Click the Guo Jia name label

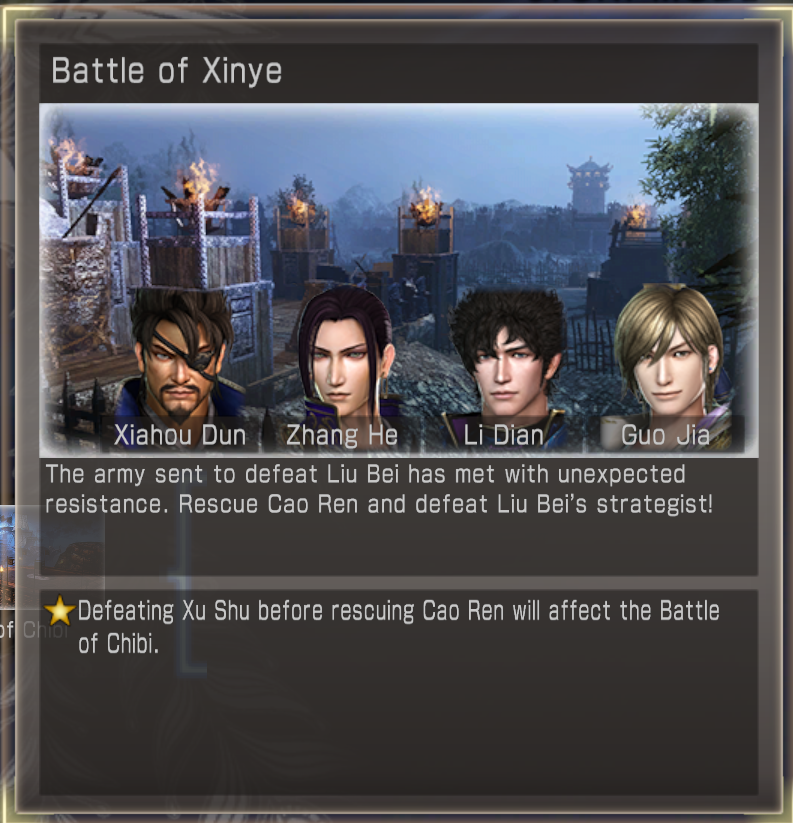665,435
